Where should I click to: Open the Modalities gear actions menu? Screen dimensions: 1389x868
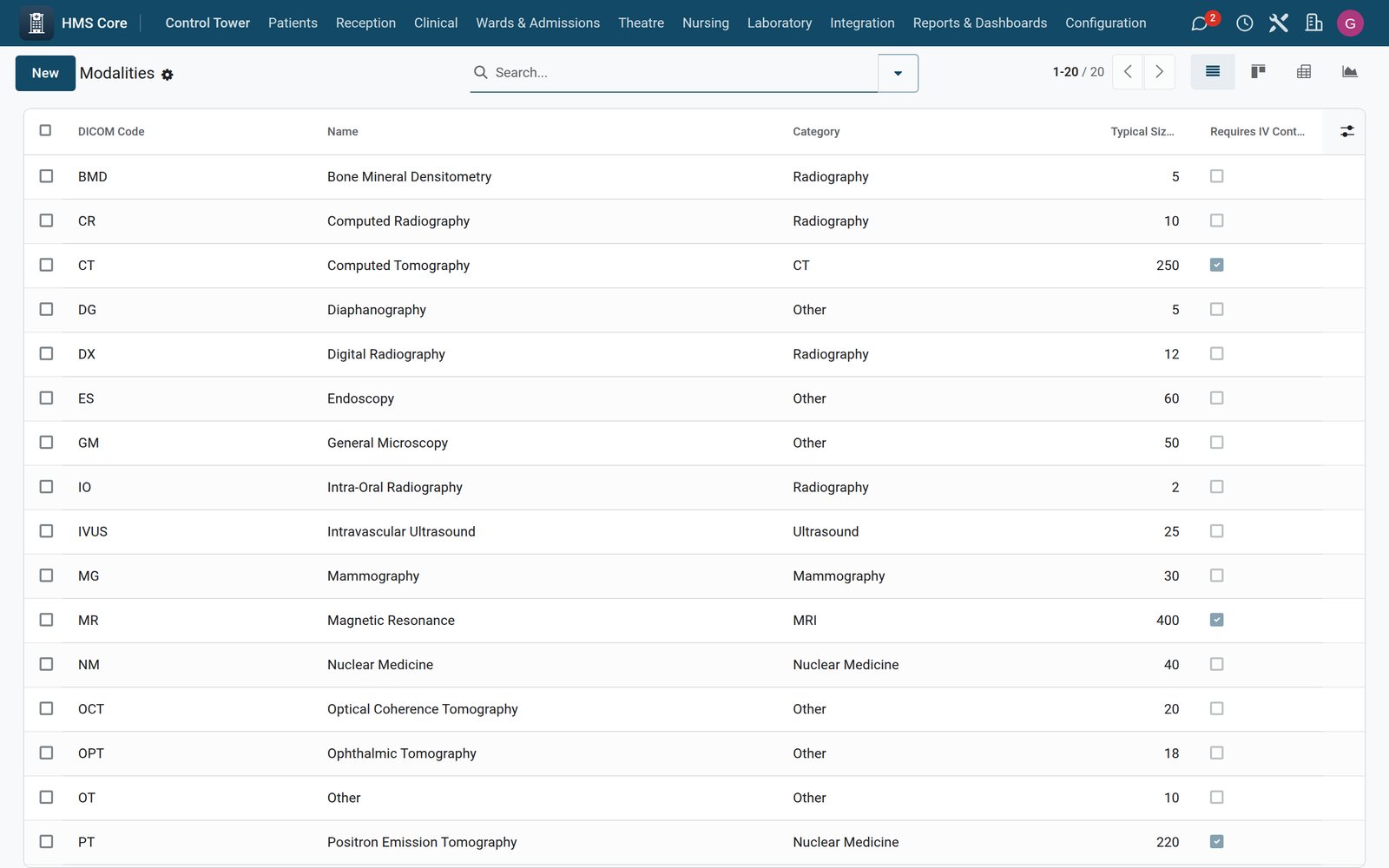click(168, 75)
